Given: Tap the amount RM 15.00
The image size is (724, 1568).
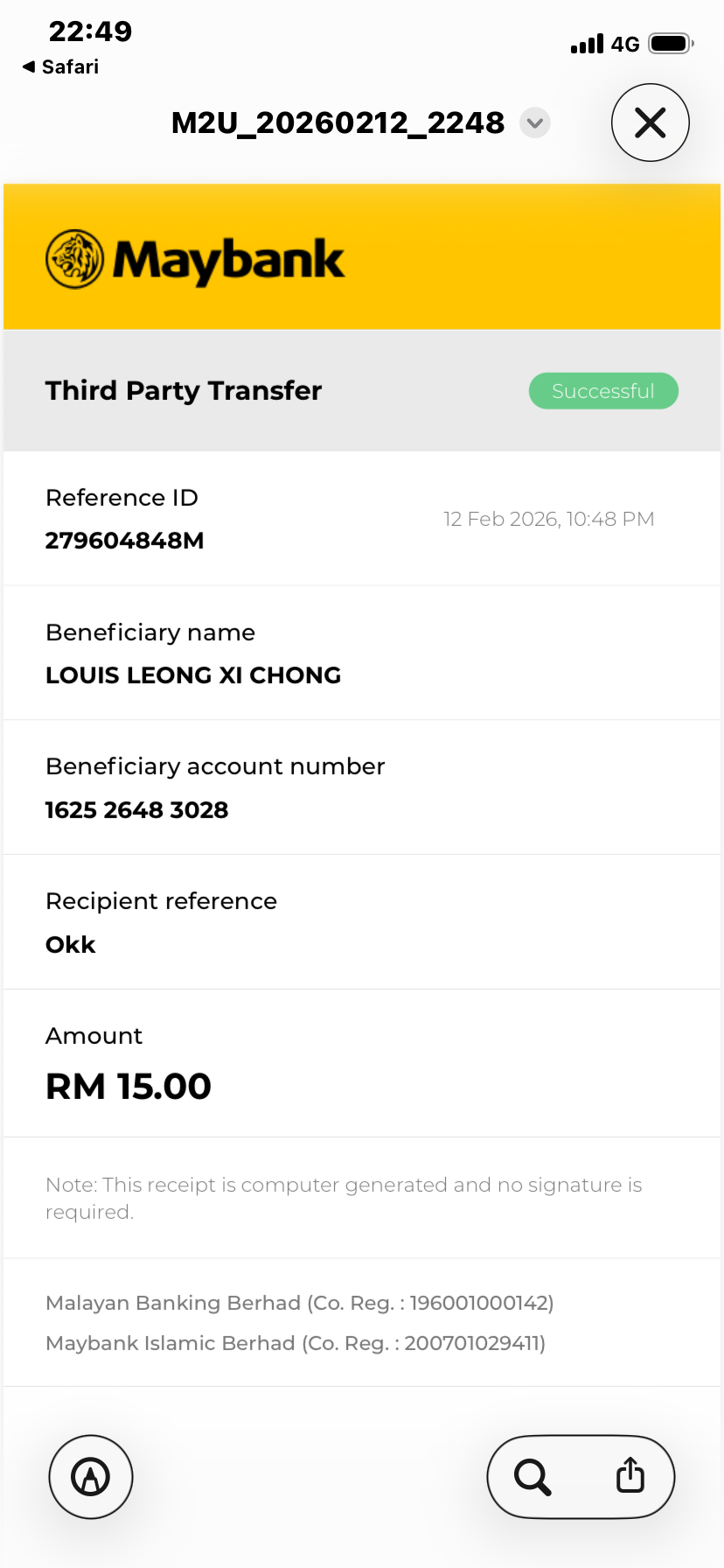Looking at the screenshot, I should click(129, 1087).
